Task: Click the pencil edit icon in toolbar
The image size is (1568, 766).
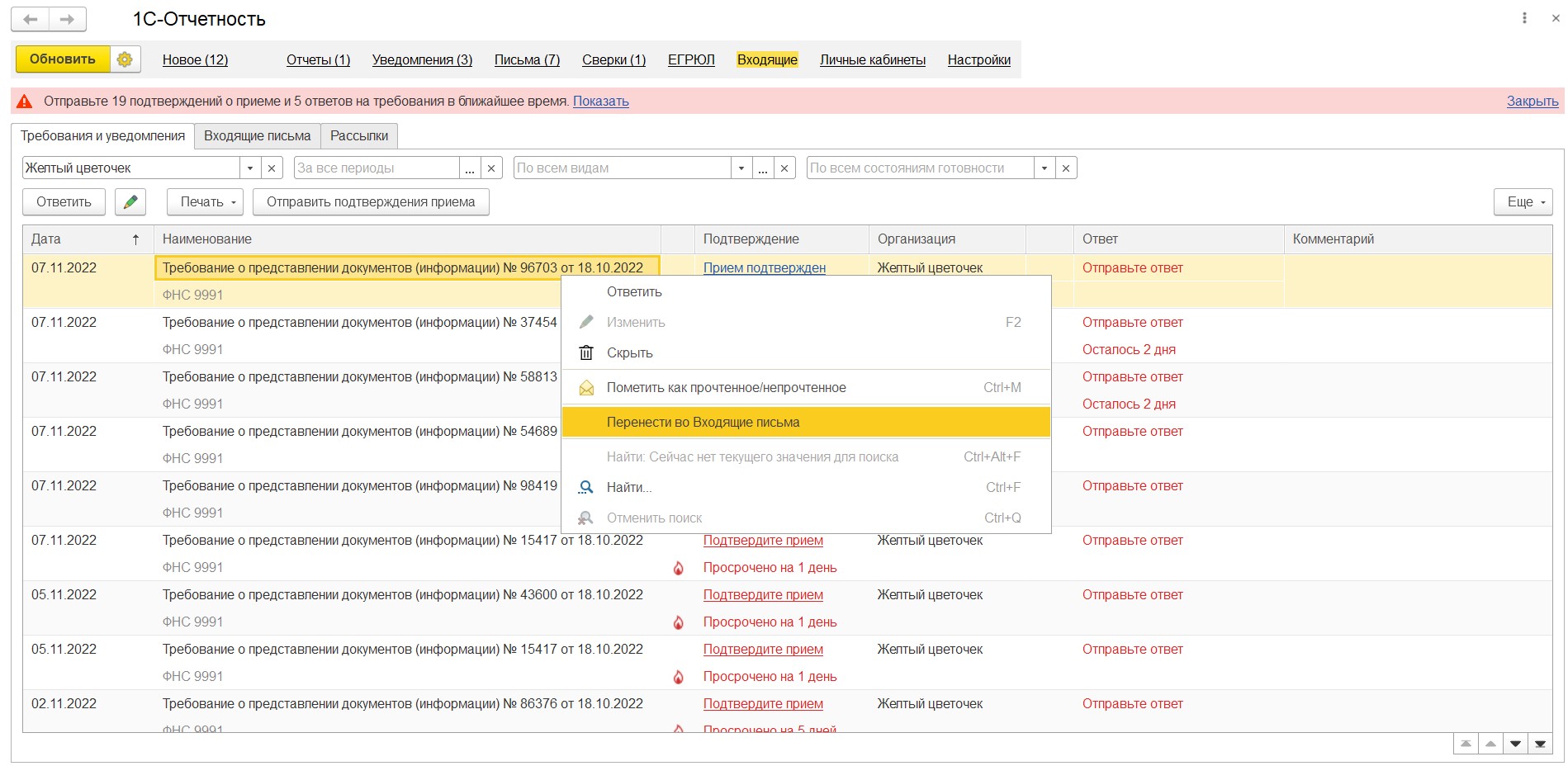Action: pos(130,202)
